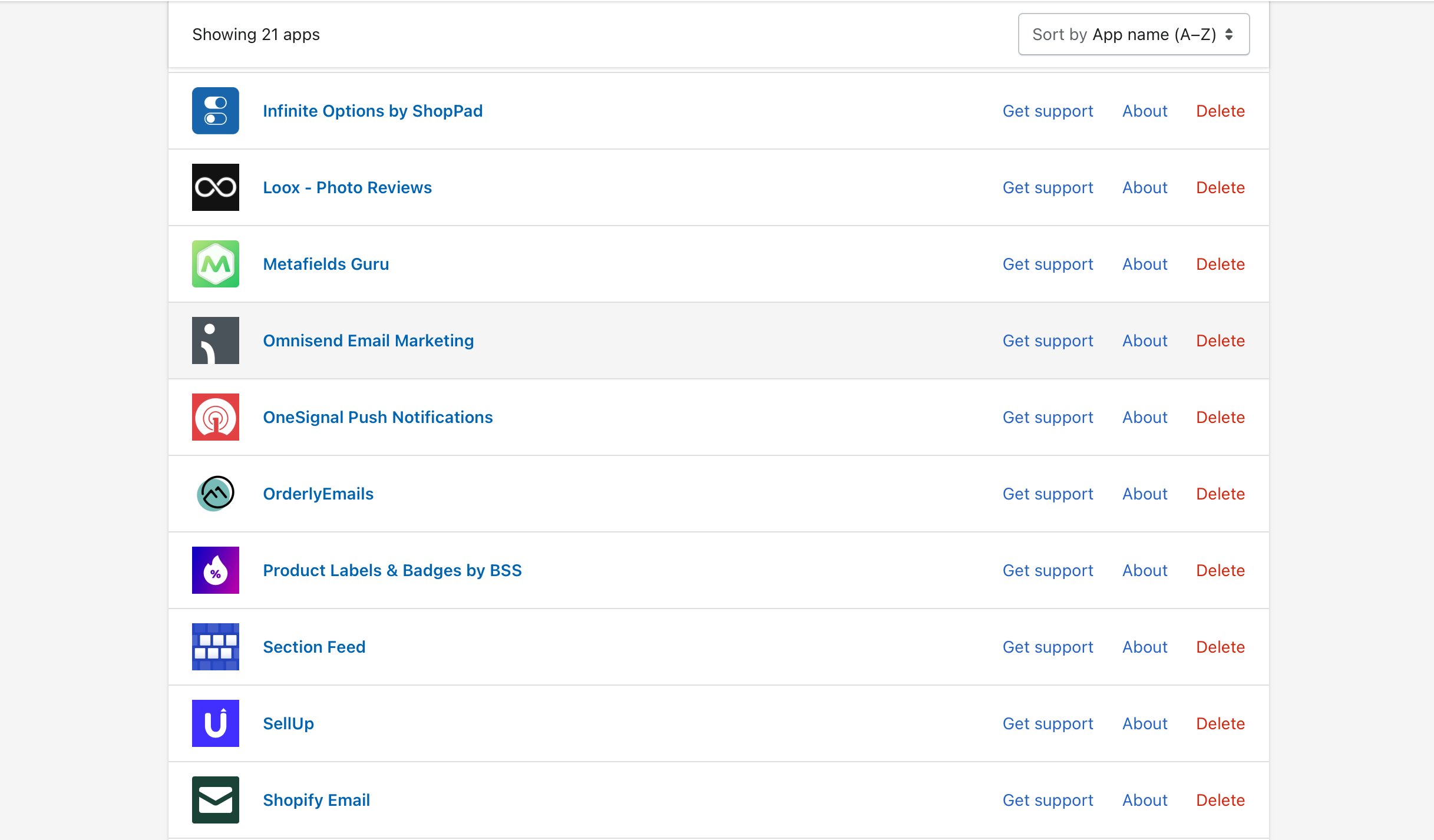This screenshot has width=1434, height=840.
Task: Open Omnisend Email Marketing app link
Action: [368, 340]
